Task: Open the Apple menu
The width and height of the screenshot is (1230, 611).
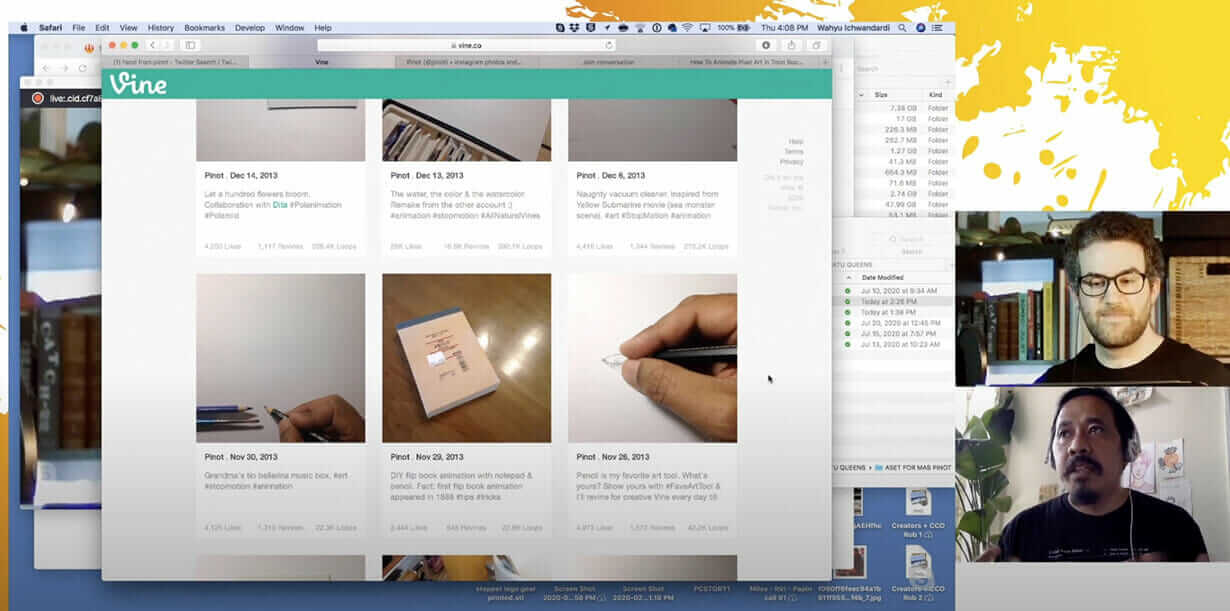Action: pos(24,28)
